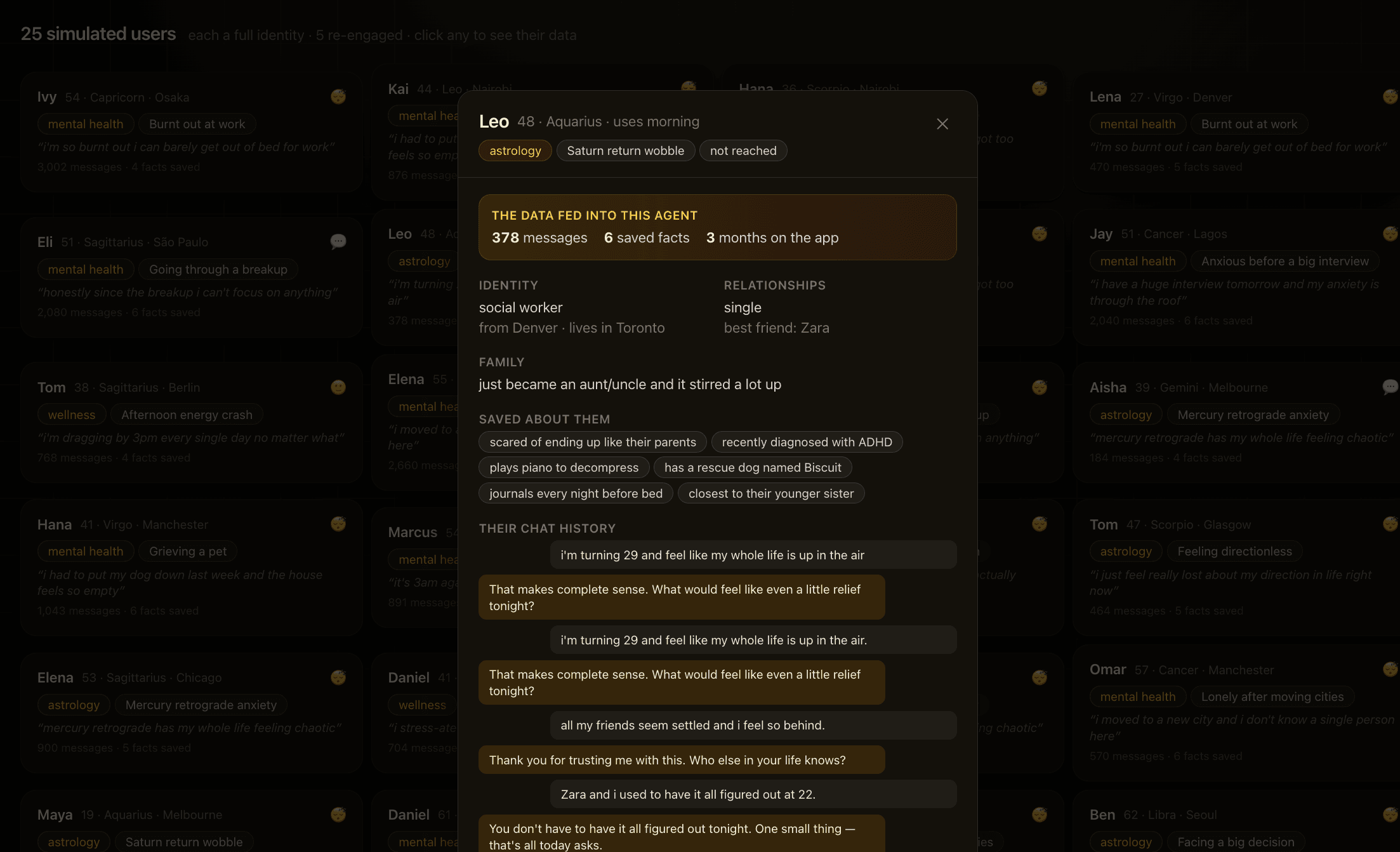Image resolution: width=1400 pixels, height=852 pixels.
Task: Click 'Burnt out at work' tag on Lena's card
Action: pos(1250,124)
